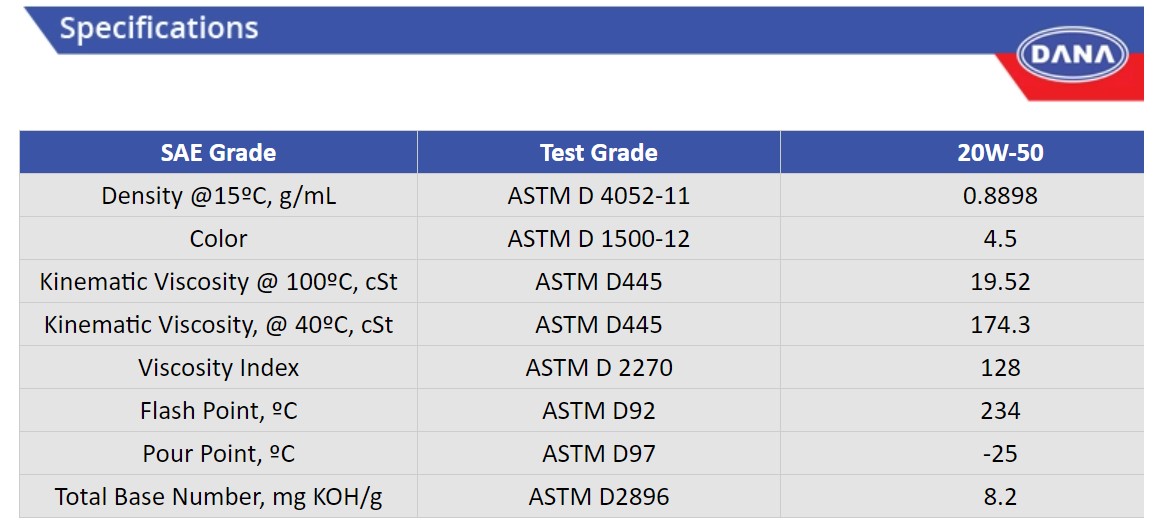The image size is (1157, 529).
Task: Click the 0.8898 density value
Action: [x=1000, y=196]
